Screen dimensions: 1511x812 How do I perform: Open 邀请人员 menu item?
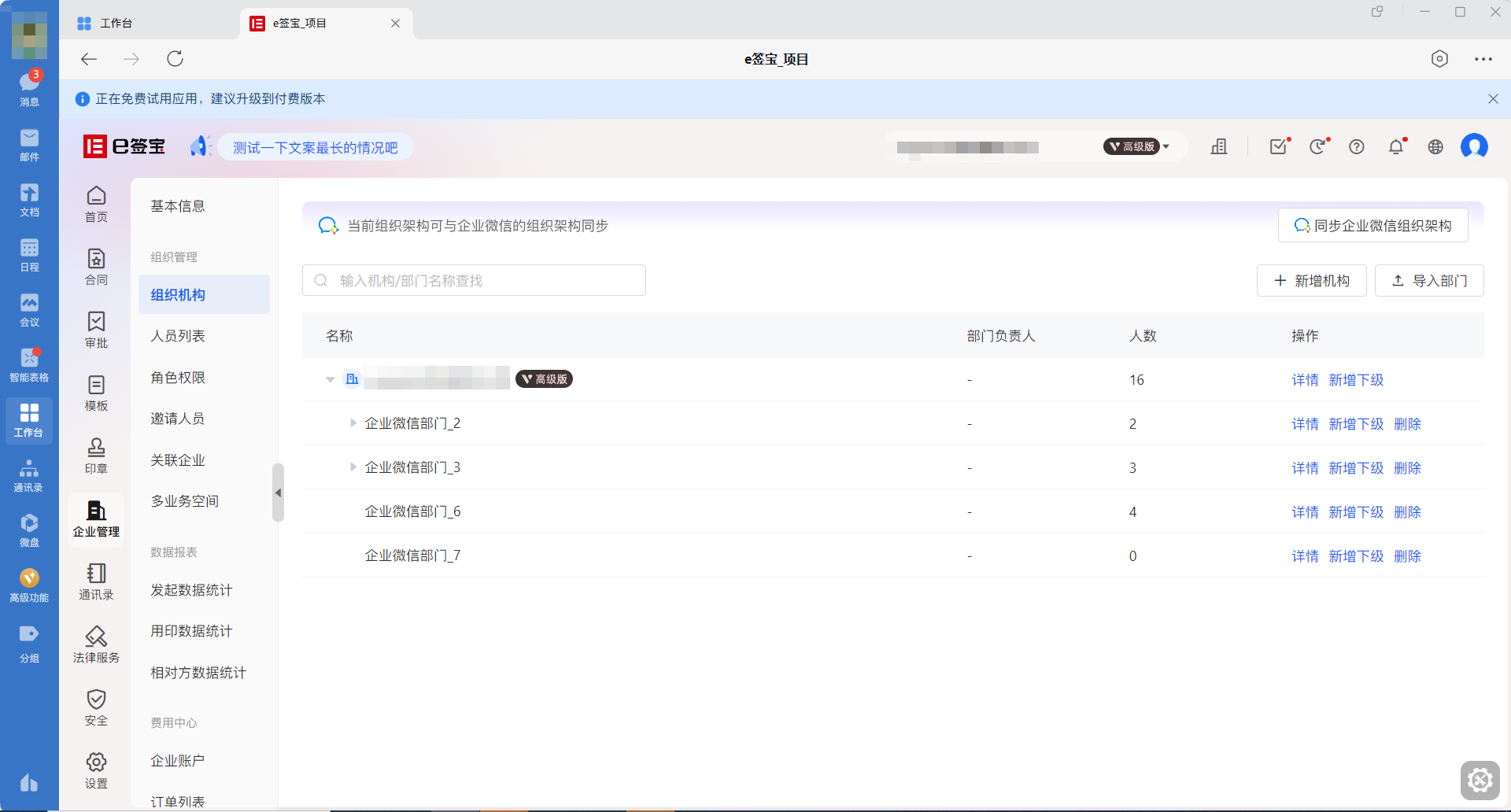tap(178, 419)
